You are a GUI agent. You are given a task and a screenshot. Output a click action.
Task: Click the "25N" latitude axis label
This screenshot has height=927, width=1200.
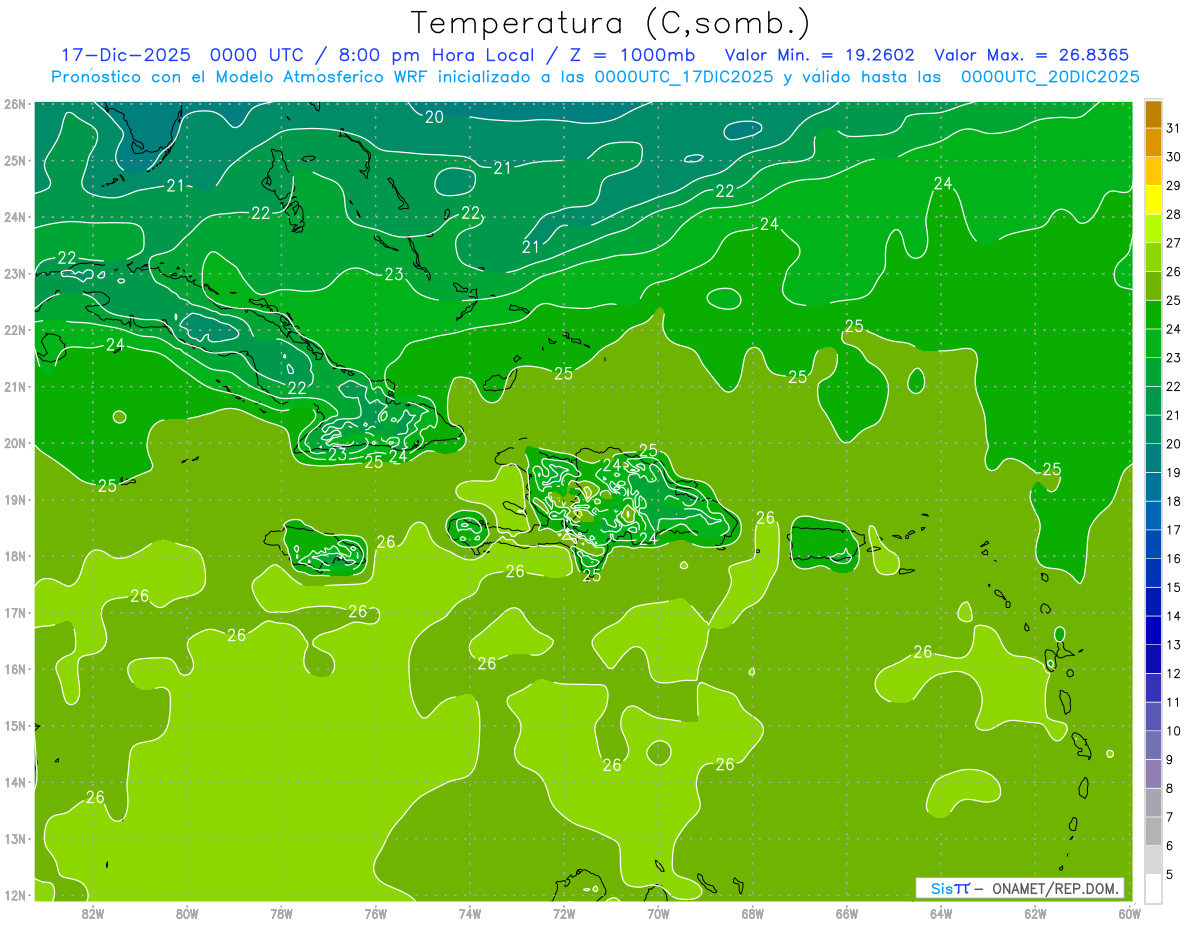[15, 160]
